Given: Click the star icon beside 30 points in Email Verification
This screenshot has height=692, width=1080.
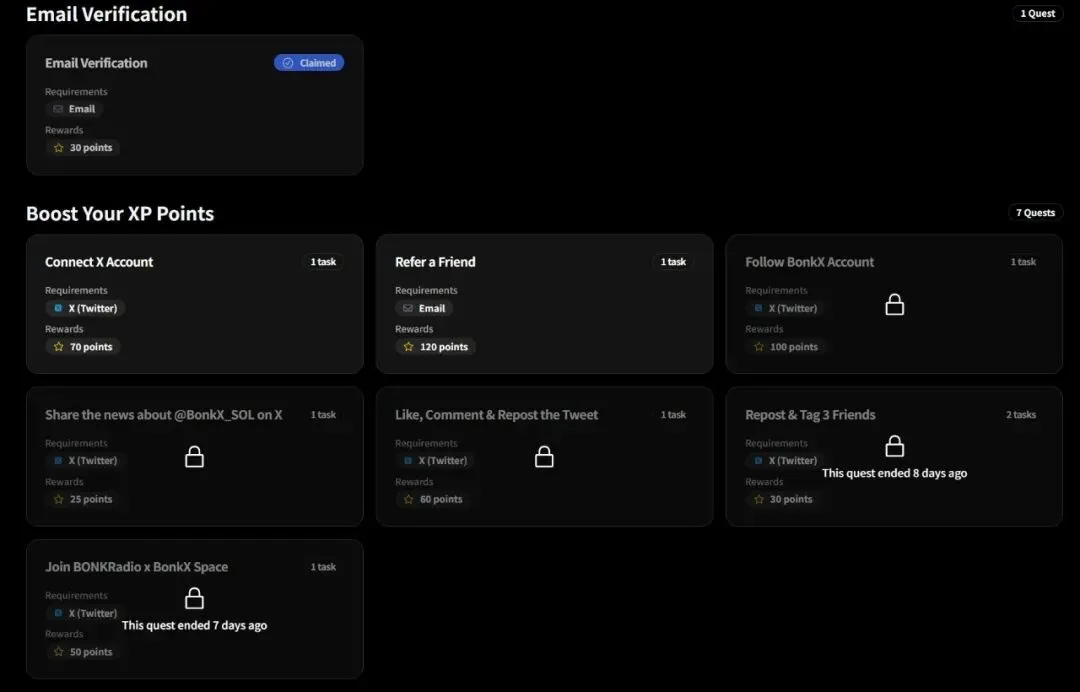Looking at the screenshot, I should pos(59,147).
